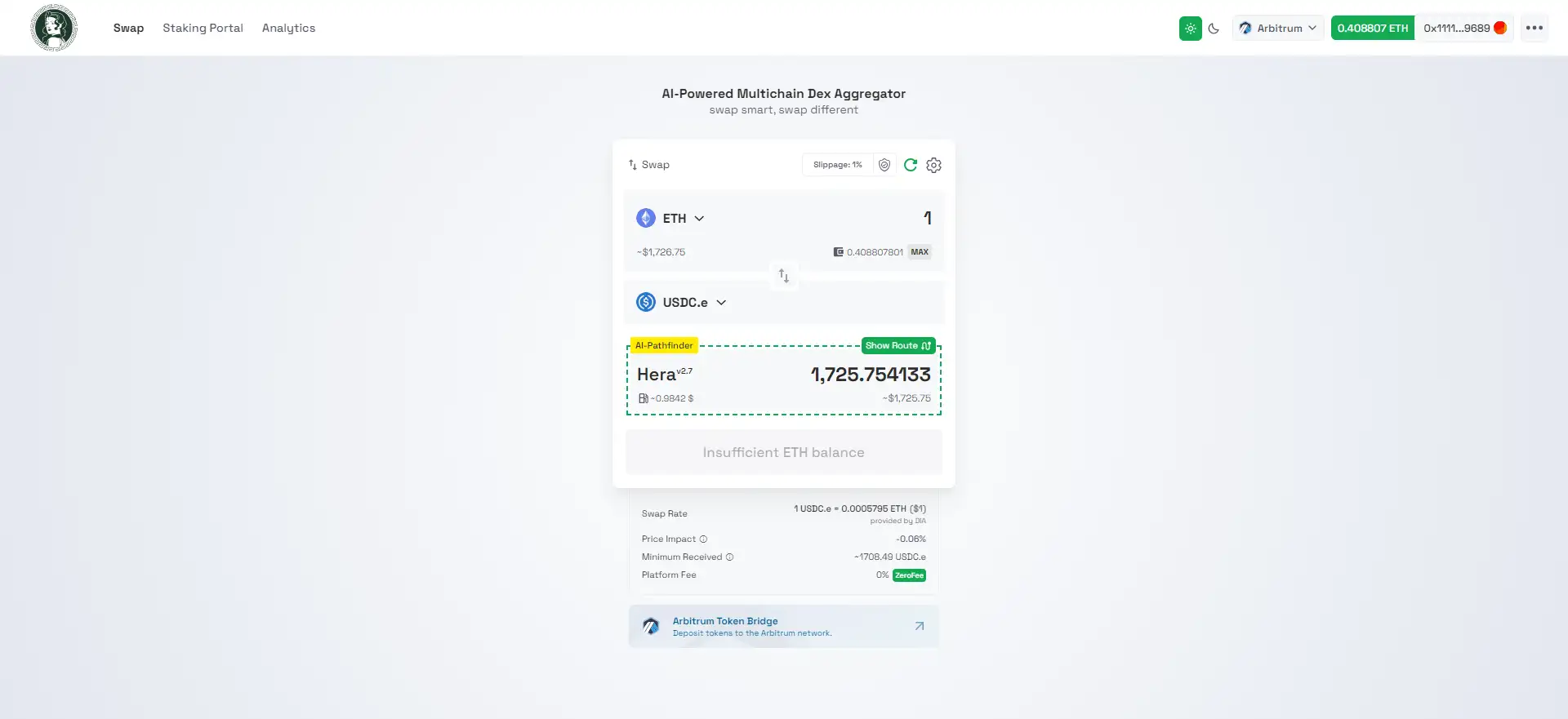The width and height of the screenshot is (1568, 719).
Task: Open the Arbitrum network dropdown
Action: (1278, 29)
